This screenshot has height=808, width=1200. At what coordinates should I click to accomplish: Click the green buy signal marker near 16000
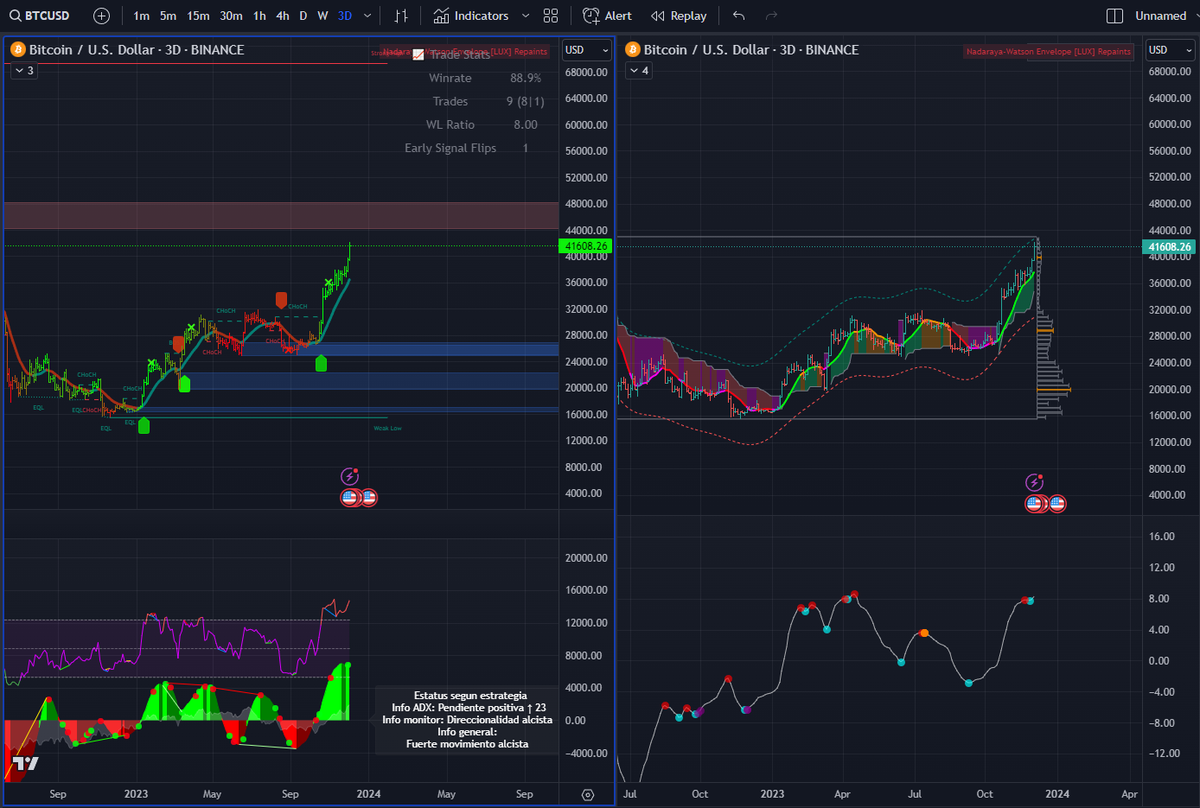[144, 426]
